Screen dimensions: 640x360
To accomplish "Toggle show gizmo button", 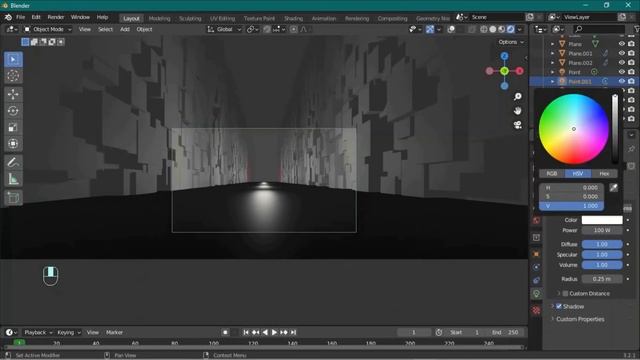I will pyautogui.click(x=430, y=29).
